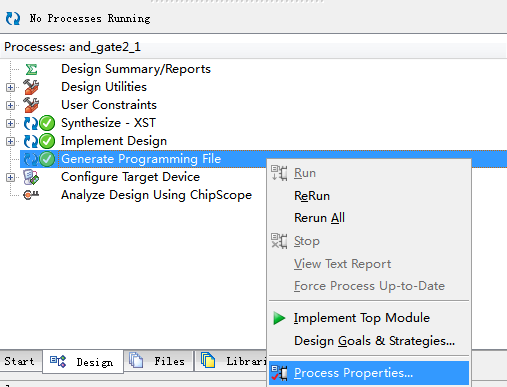Switch to the Start tab
The height and width of the screenshot is (387, 507).
pyautogui.click(x=20, y=361)
